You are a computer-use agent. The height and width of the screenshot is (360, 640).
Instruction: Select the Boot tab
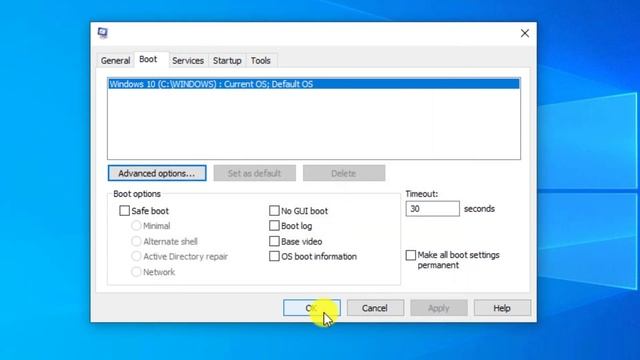pyautogui.click(x=148, y=60)
